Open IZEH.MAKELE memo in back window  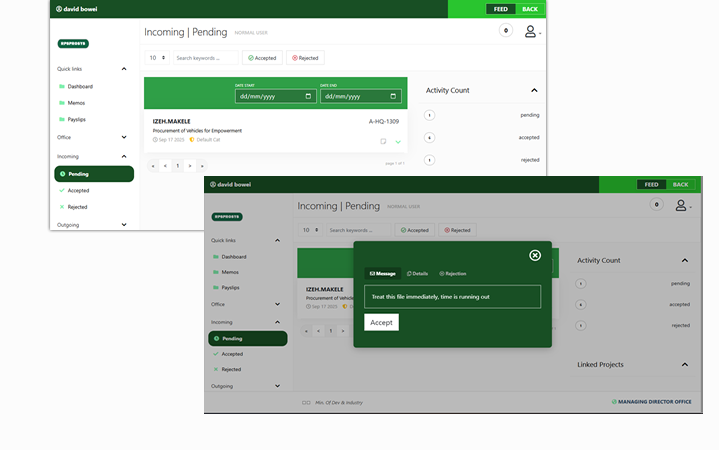coord(171,122)
